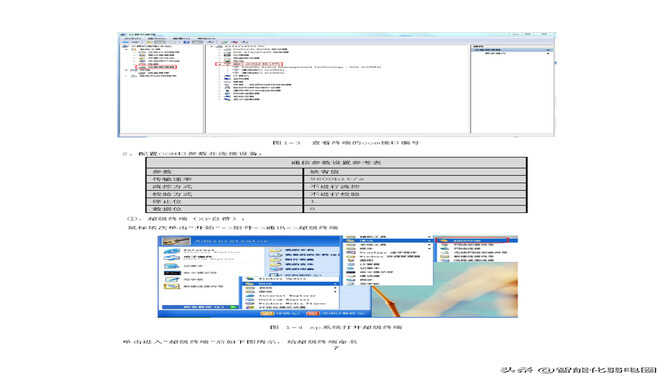Click the '校验方式' table cell
Viewport: 672px width, 378px height.
(x=225, y=194)
